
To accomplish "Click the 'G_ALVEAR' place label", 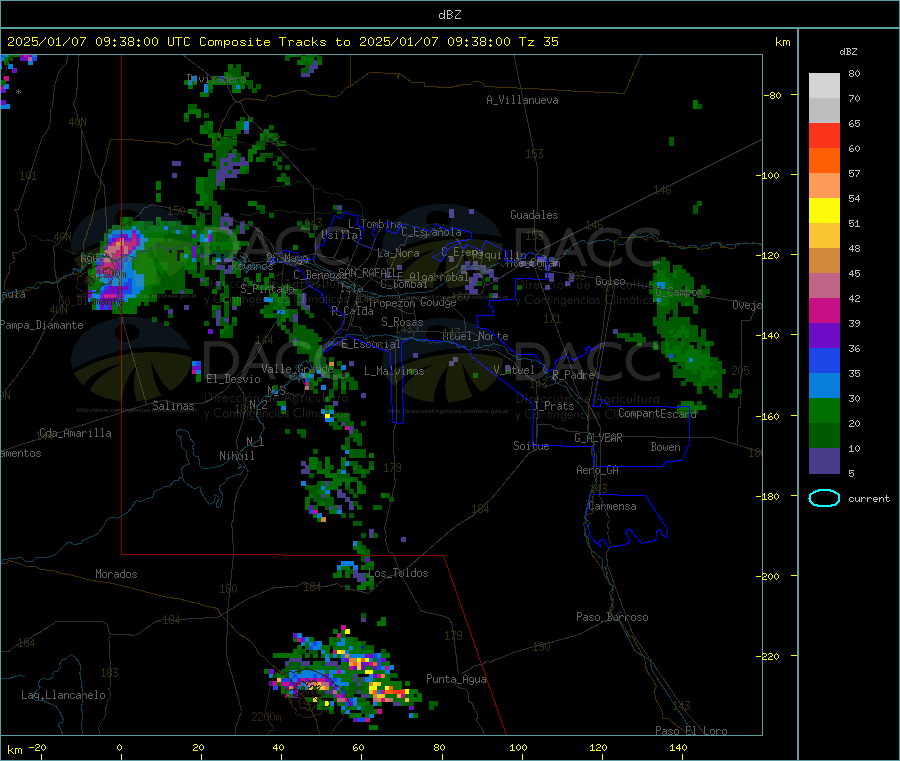I will click(x=598, y=438).
